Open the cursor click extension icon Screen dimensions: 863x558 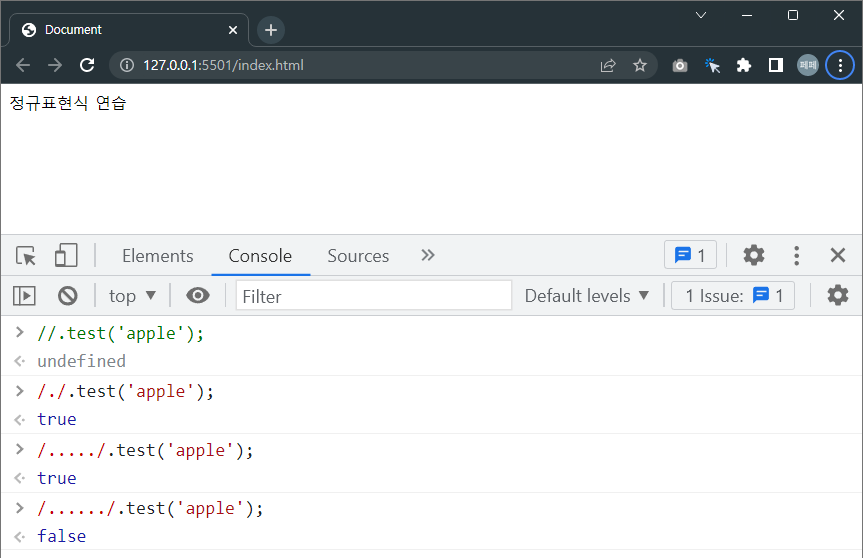coord(712,65)
